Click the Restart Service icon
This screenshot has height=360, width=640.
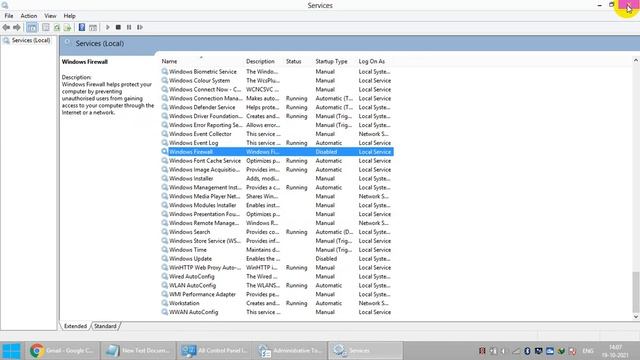point(140,27)
